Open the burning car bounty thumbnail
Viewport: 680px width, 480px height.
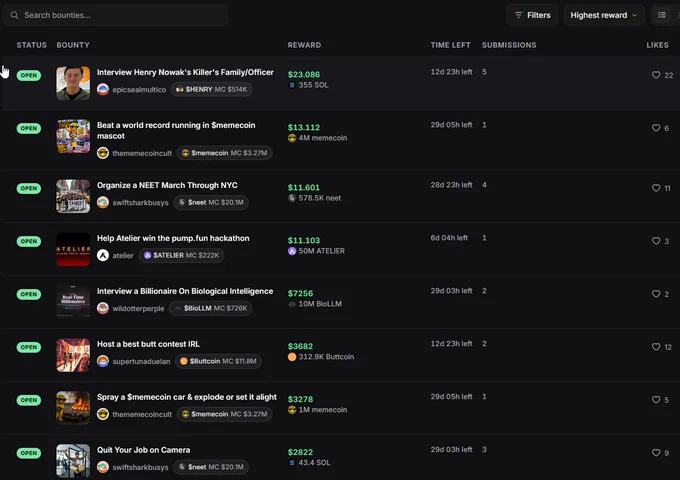73,408
